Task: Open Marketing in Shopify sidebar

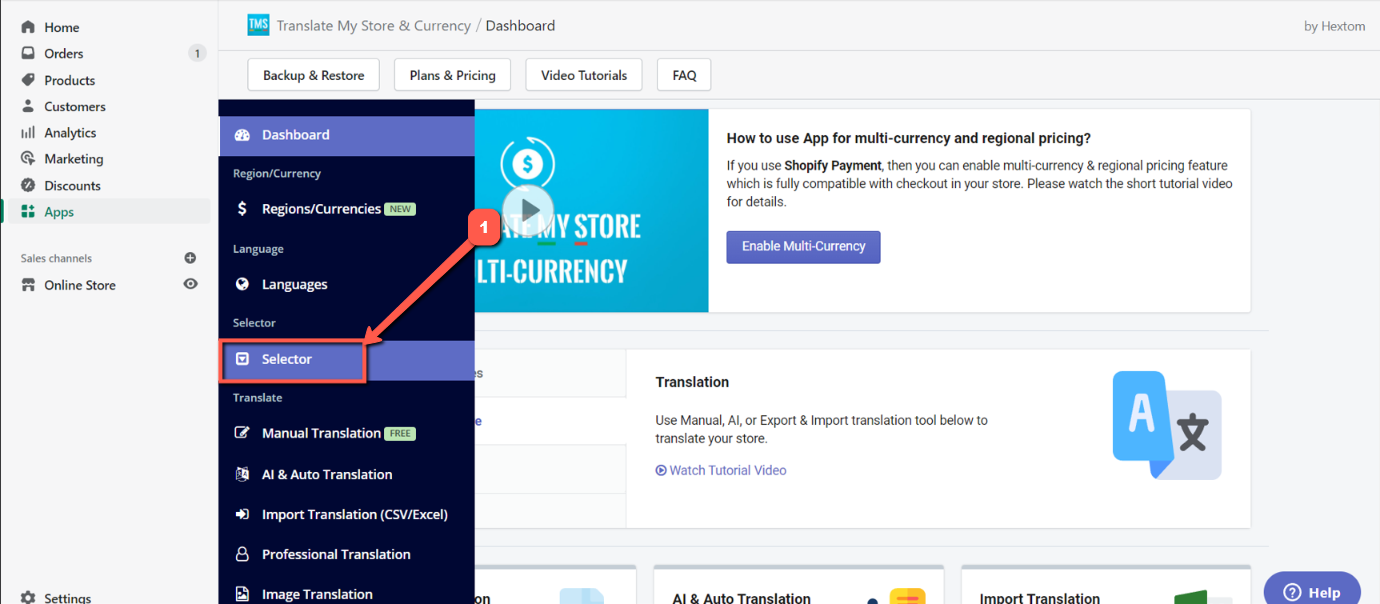Action: point(74,158)
